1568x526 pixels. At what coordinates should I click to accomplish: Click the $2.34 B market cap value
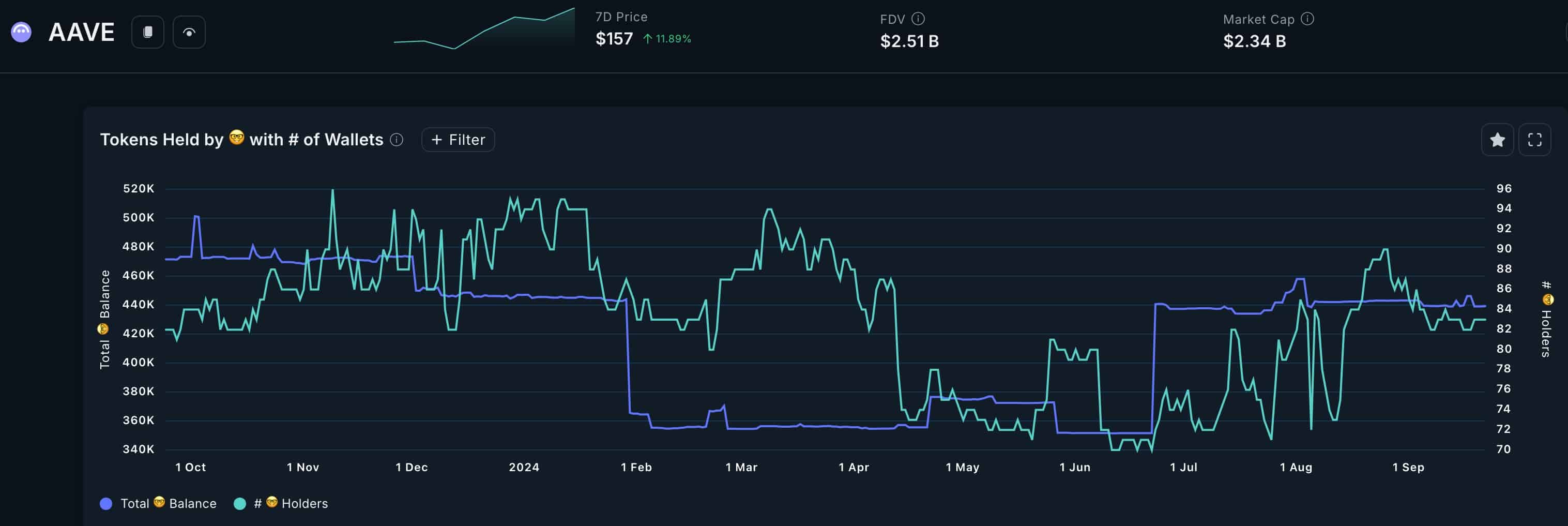(x=1255, y=41)
